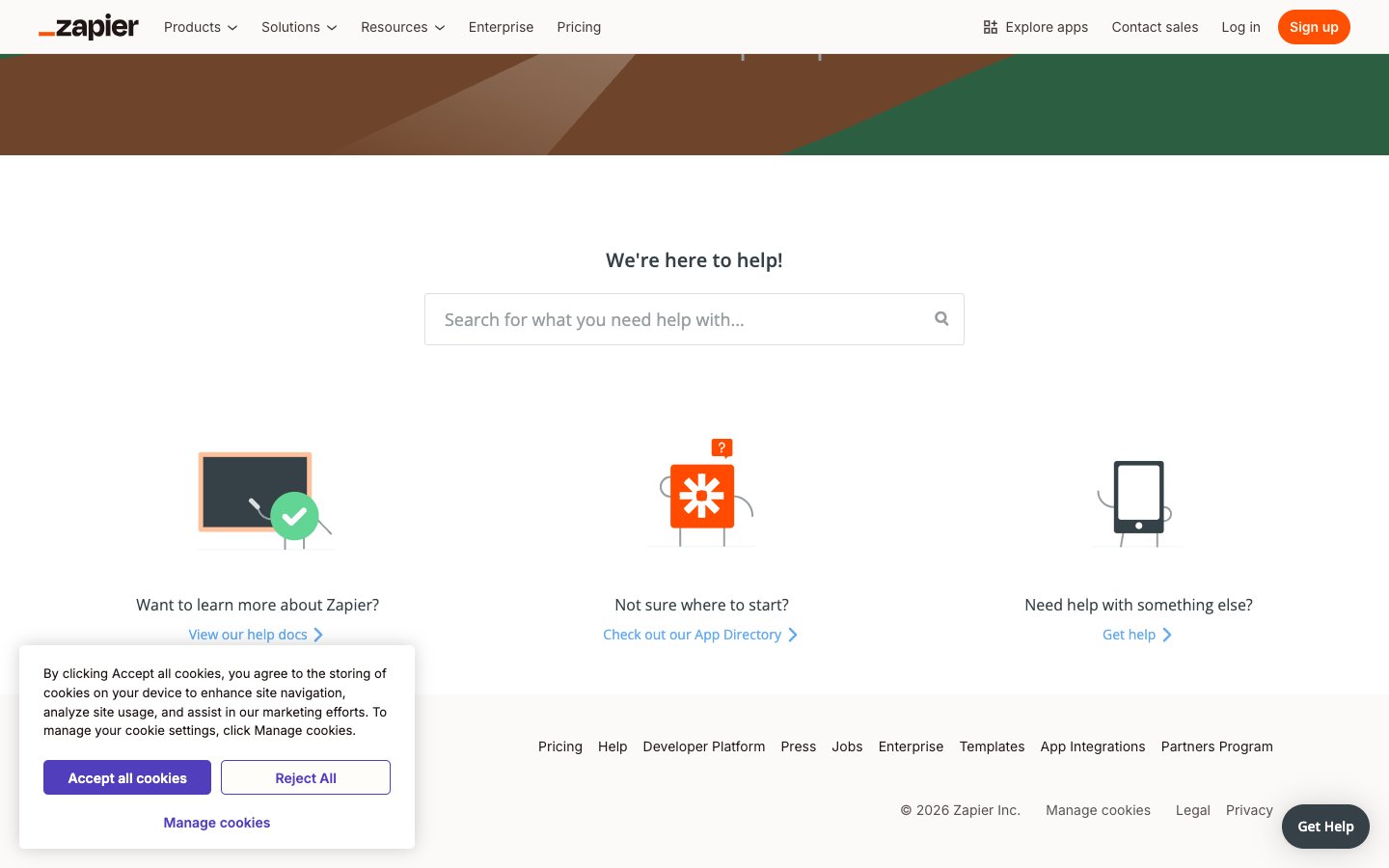Click the Zapier logo in header

pyautogui.click(x=89, y=27)
